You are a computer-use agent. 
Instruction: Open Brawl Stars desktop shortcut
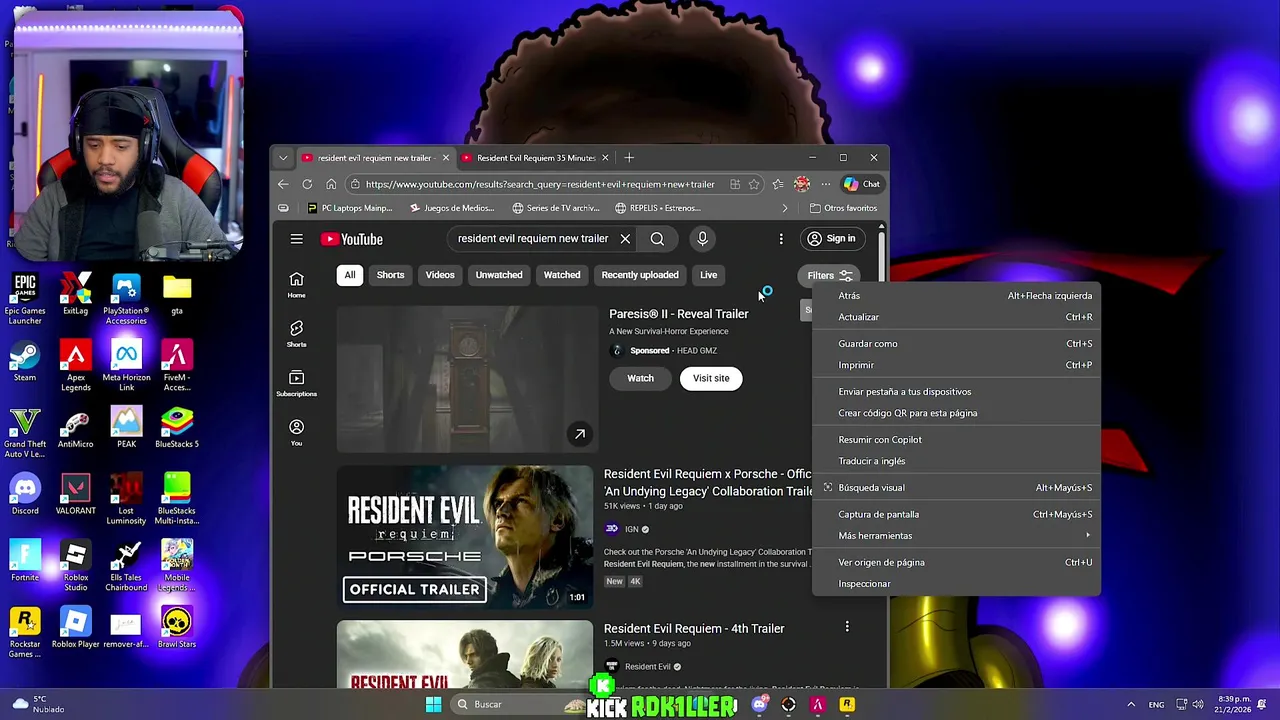coord(176,629)
